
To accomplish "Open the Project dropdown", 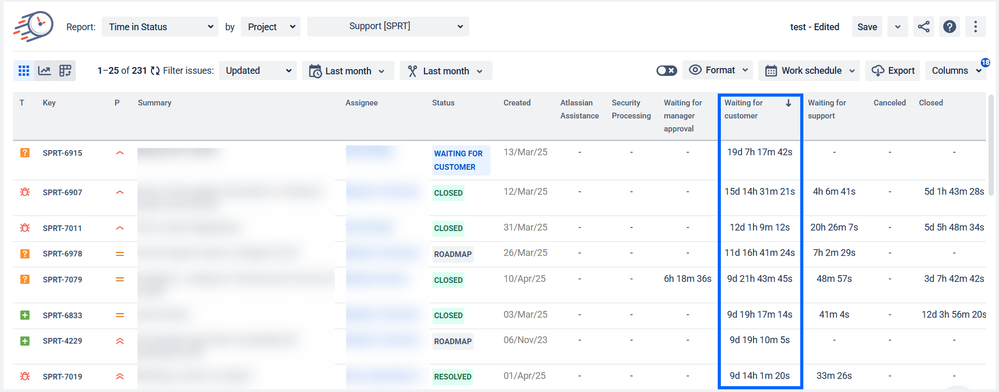I will [270, 27].
